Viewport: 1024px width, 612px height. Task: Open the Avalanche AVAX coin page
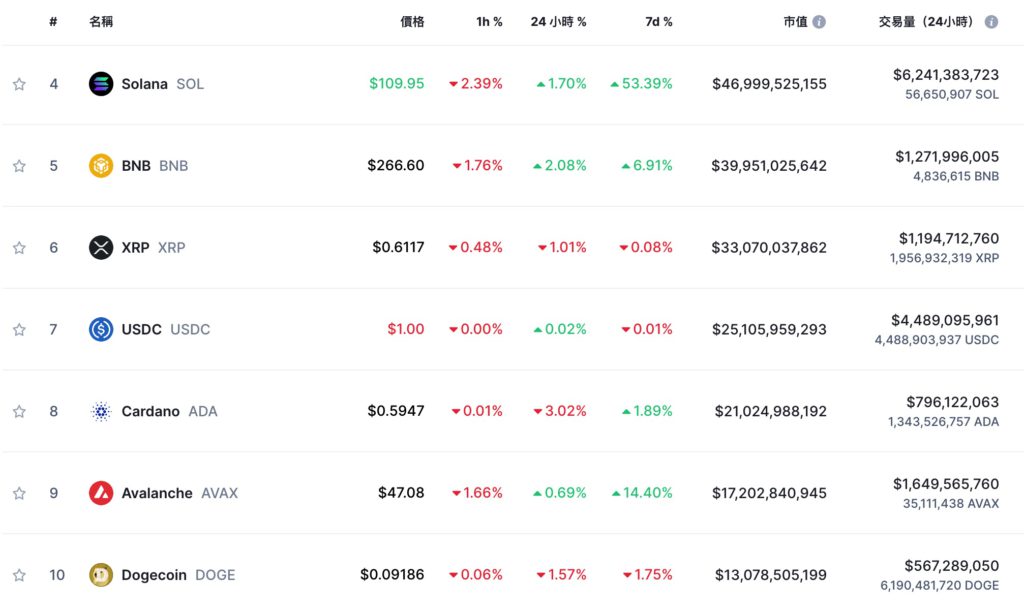tap(180, 493)
